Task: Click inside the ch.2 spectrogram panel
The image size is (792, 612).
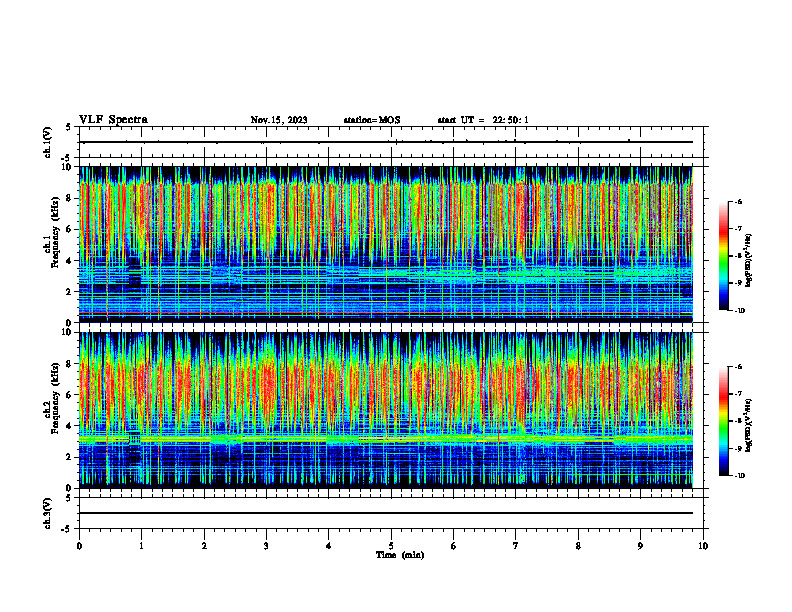Action: 385,410
